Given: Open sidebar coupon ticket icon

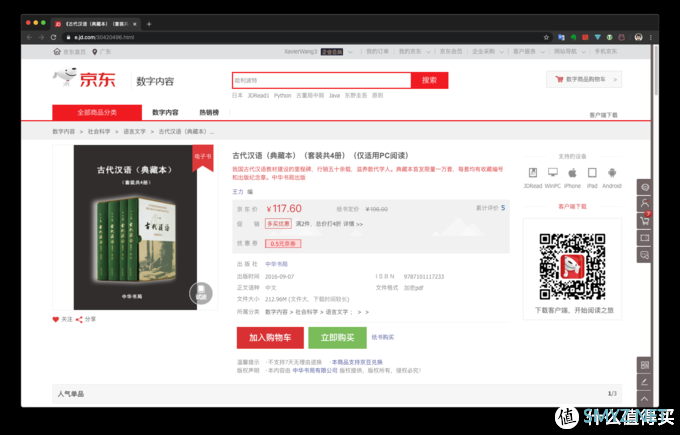Looking at the screenshot, I should click(644, 238).
